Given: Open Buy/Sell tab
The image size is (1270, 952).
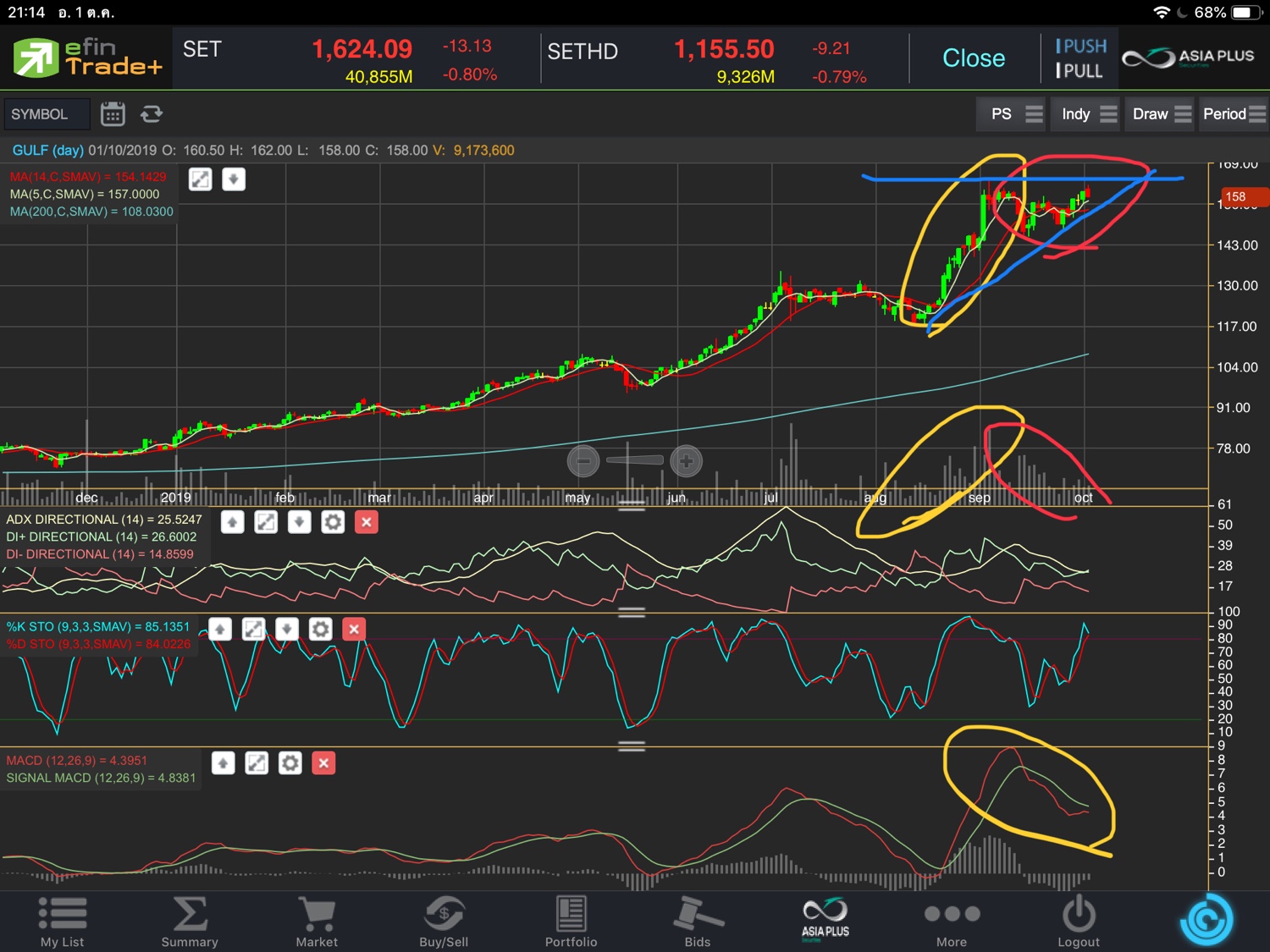Looking at the screenshot, I should point(444,922).
